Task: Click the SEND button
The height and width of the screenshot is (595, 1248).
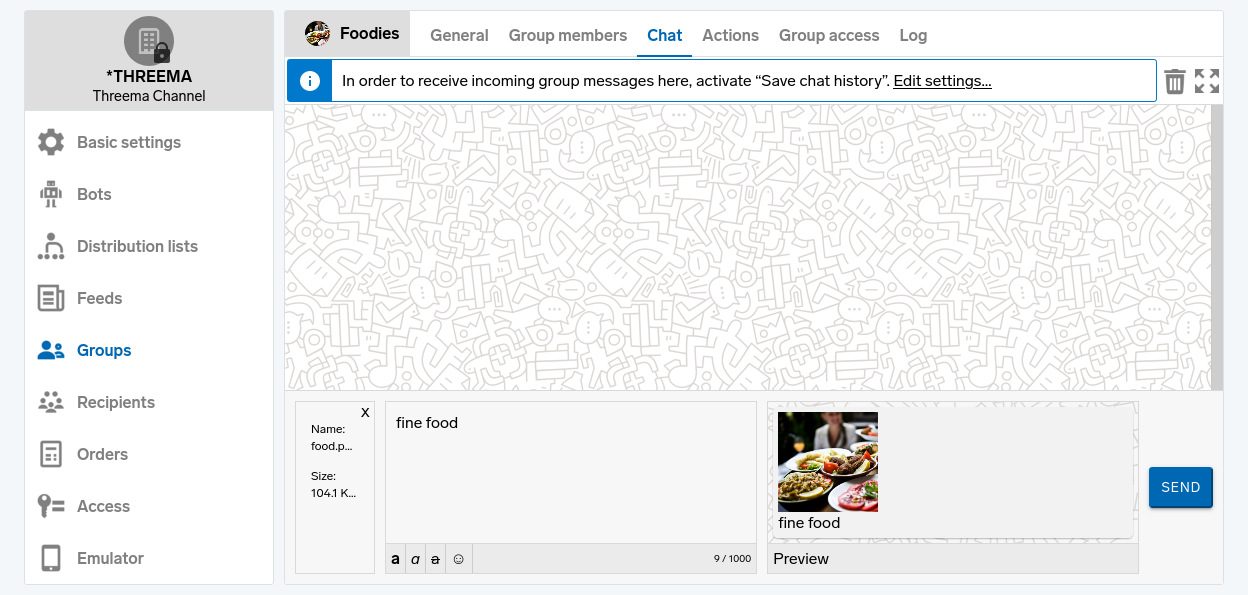Action: click(1180, 487)
